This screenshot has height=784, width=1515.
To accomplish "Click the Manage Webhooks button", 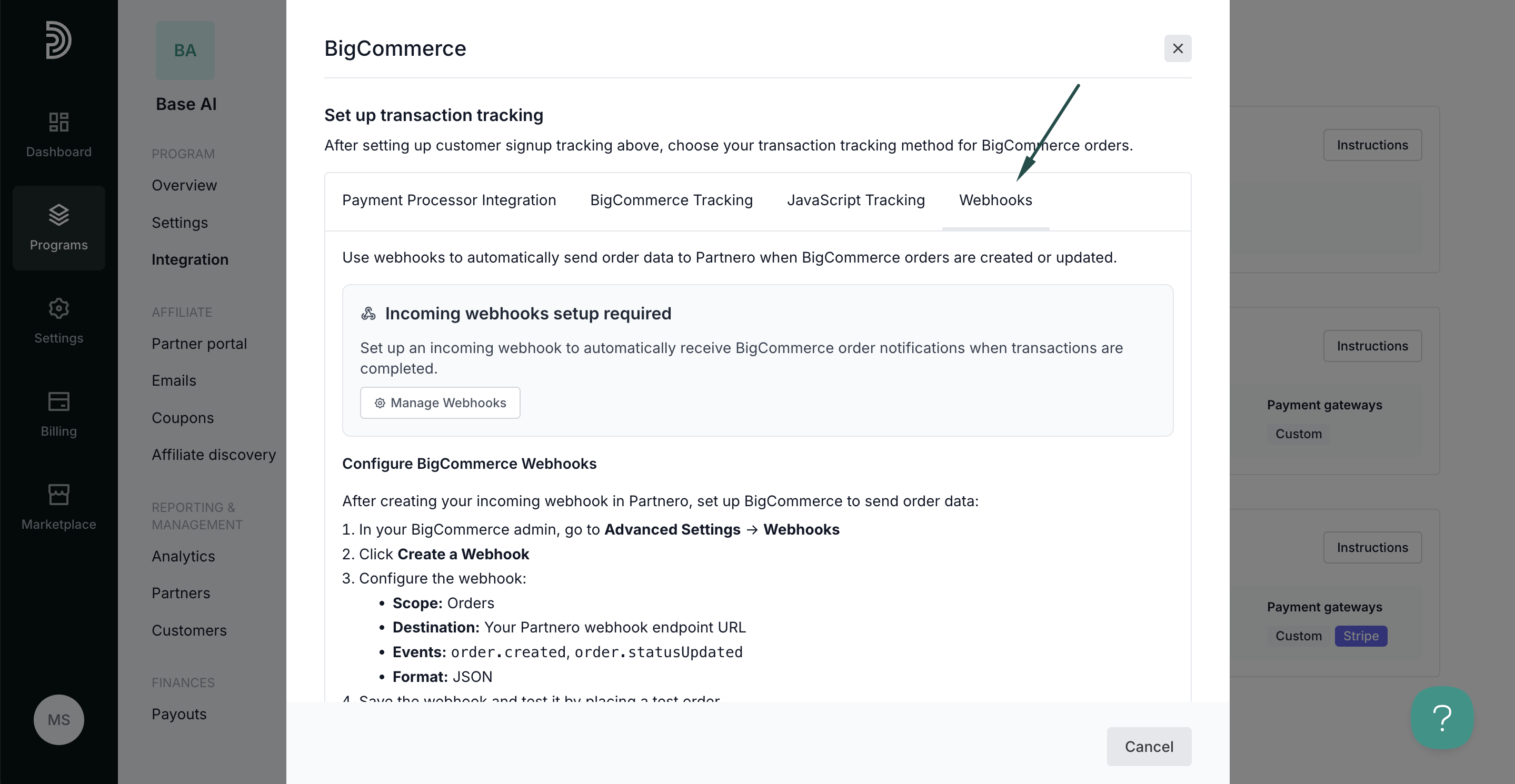I will pos(440,403).
